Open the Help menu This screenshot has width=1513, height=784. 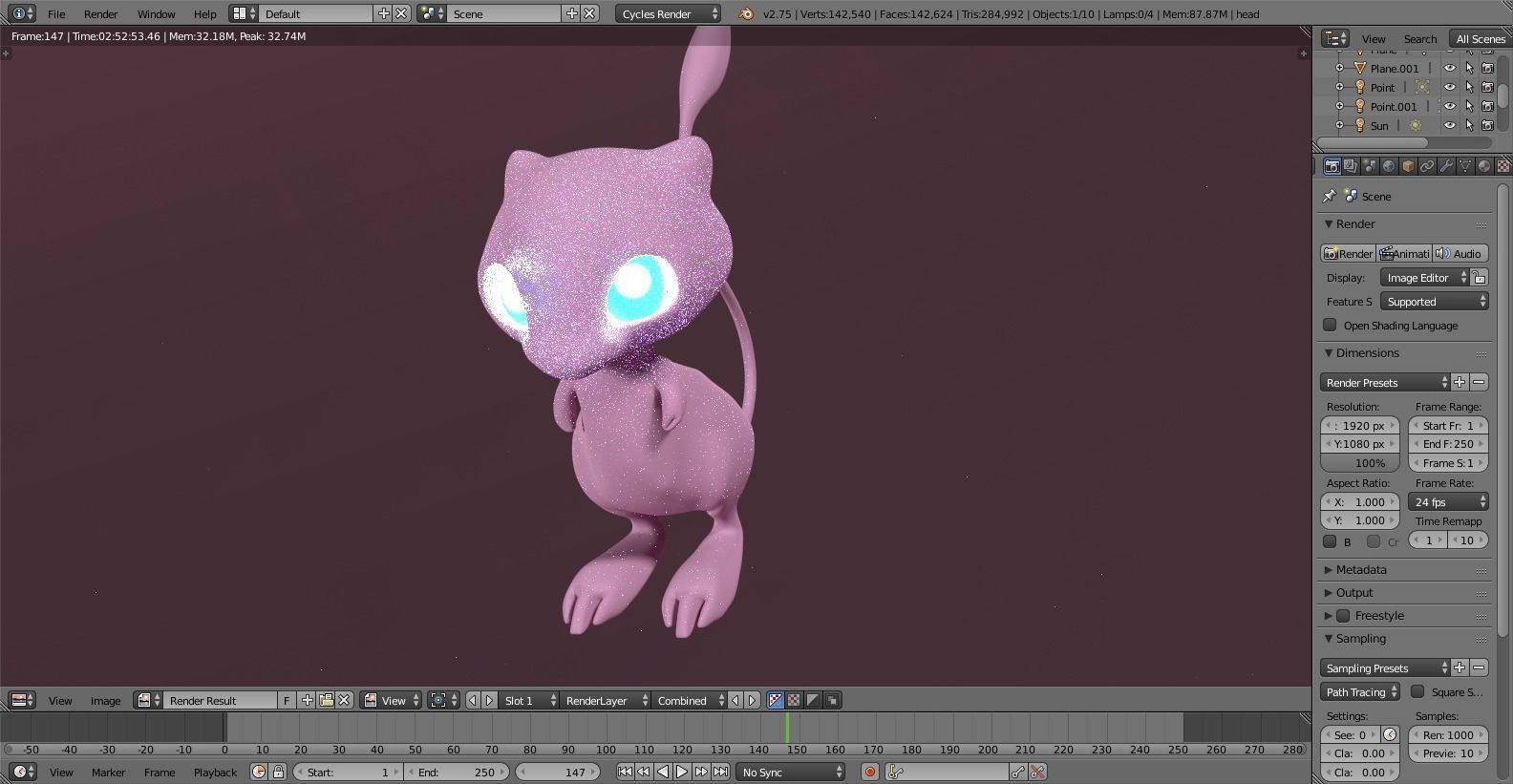tap(204, 13)
